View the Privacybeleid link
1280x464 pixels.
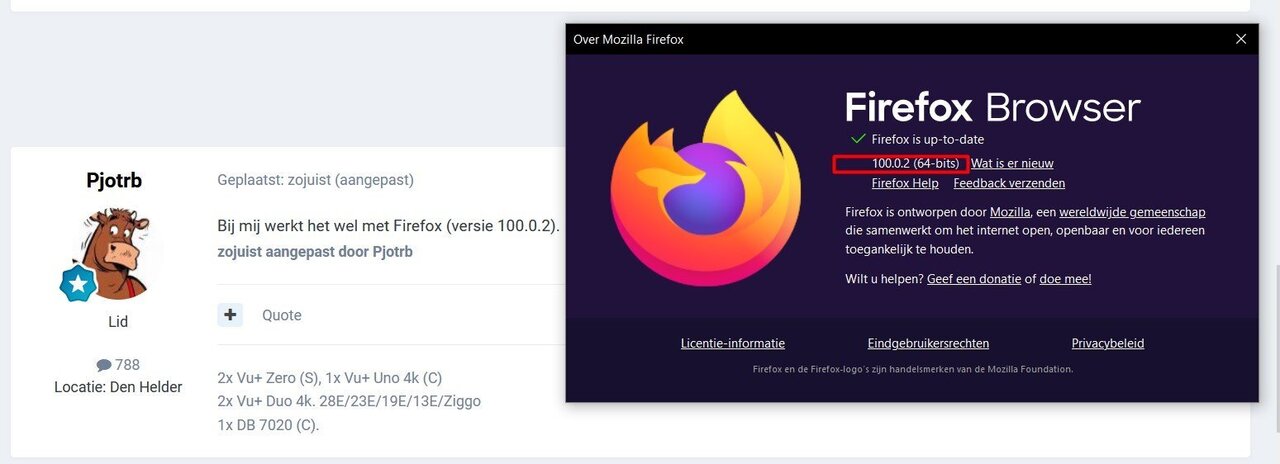click(1108, 343)
